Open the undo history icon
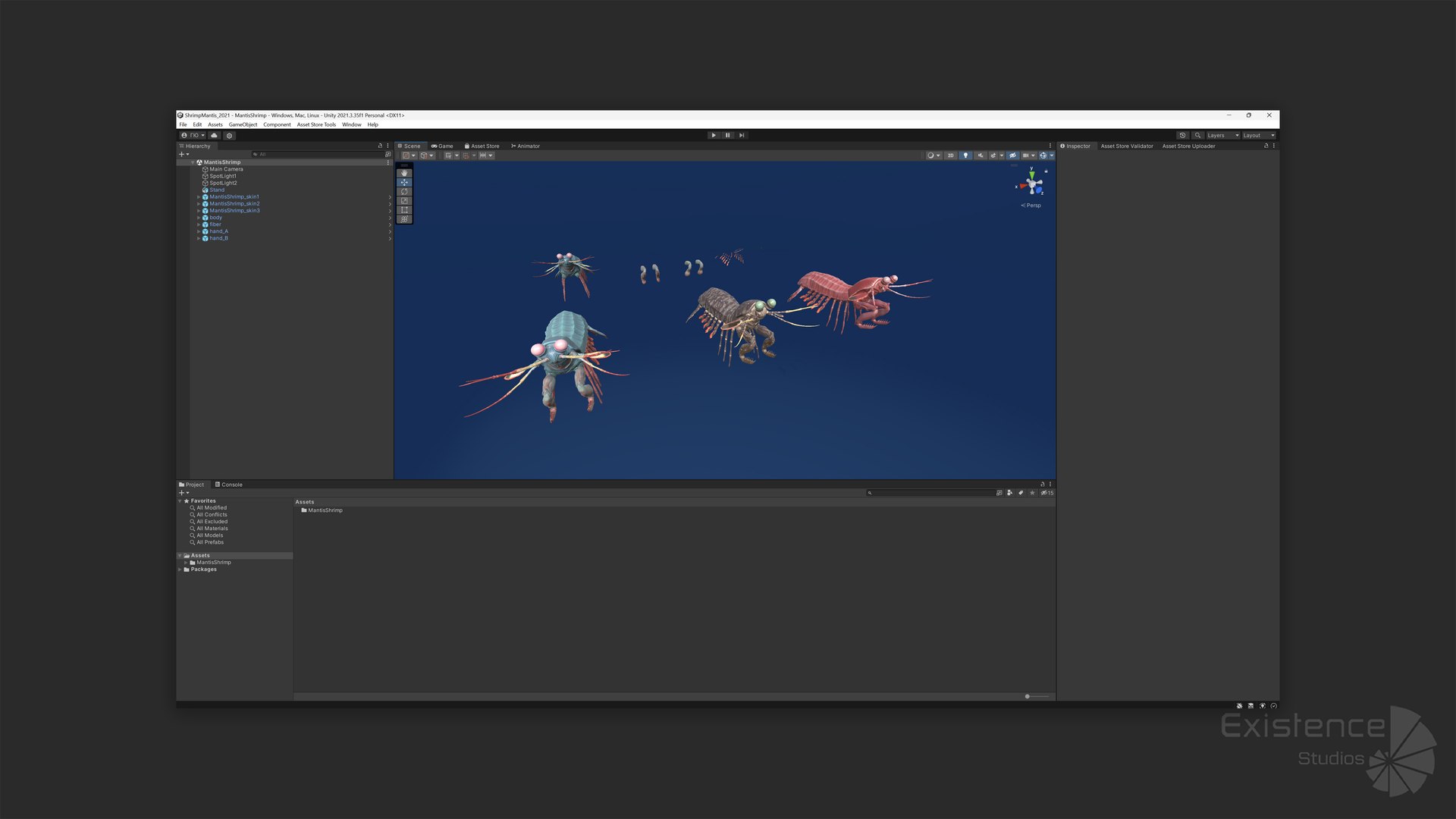Viewport: 1456px width, 819px height. (x=1182, y=136)
